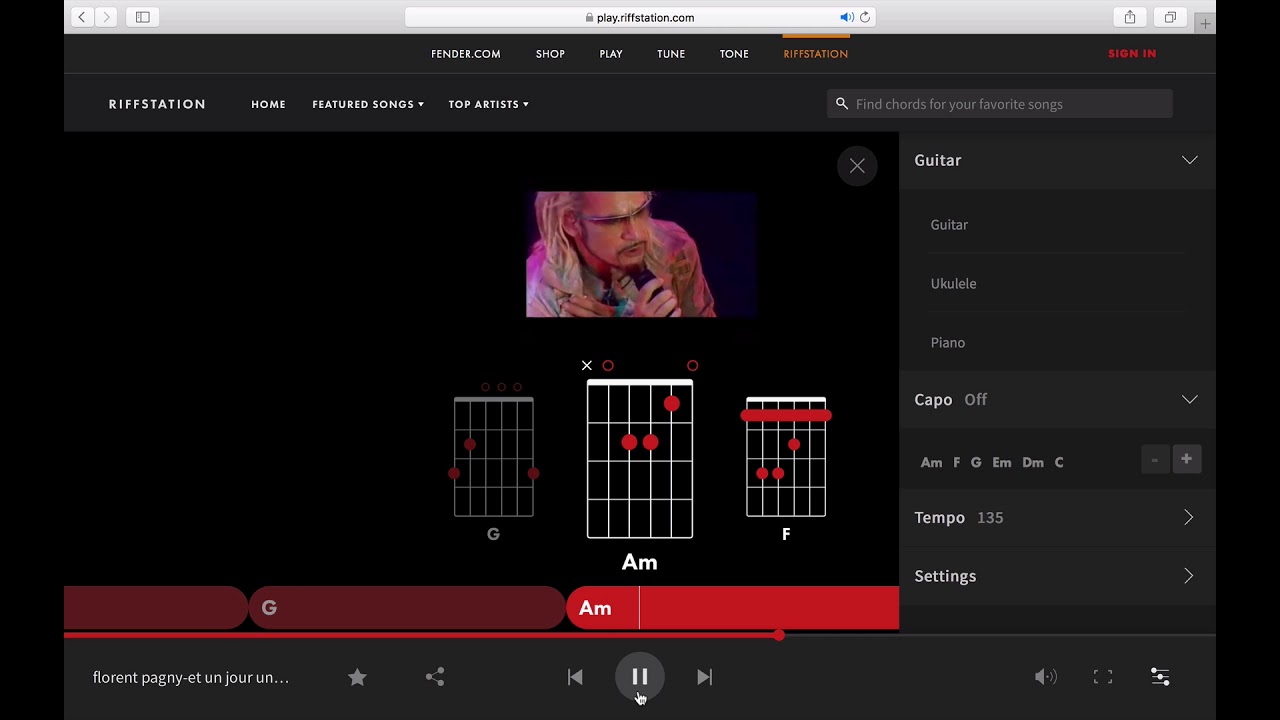
Task: Close the chord player with the X button
Action: point(857,166)
